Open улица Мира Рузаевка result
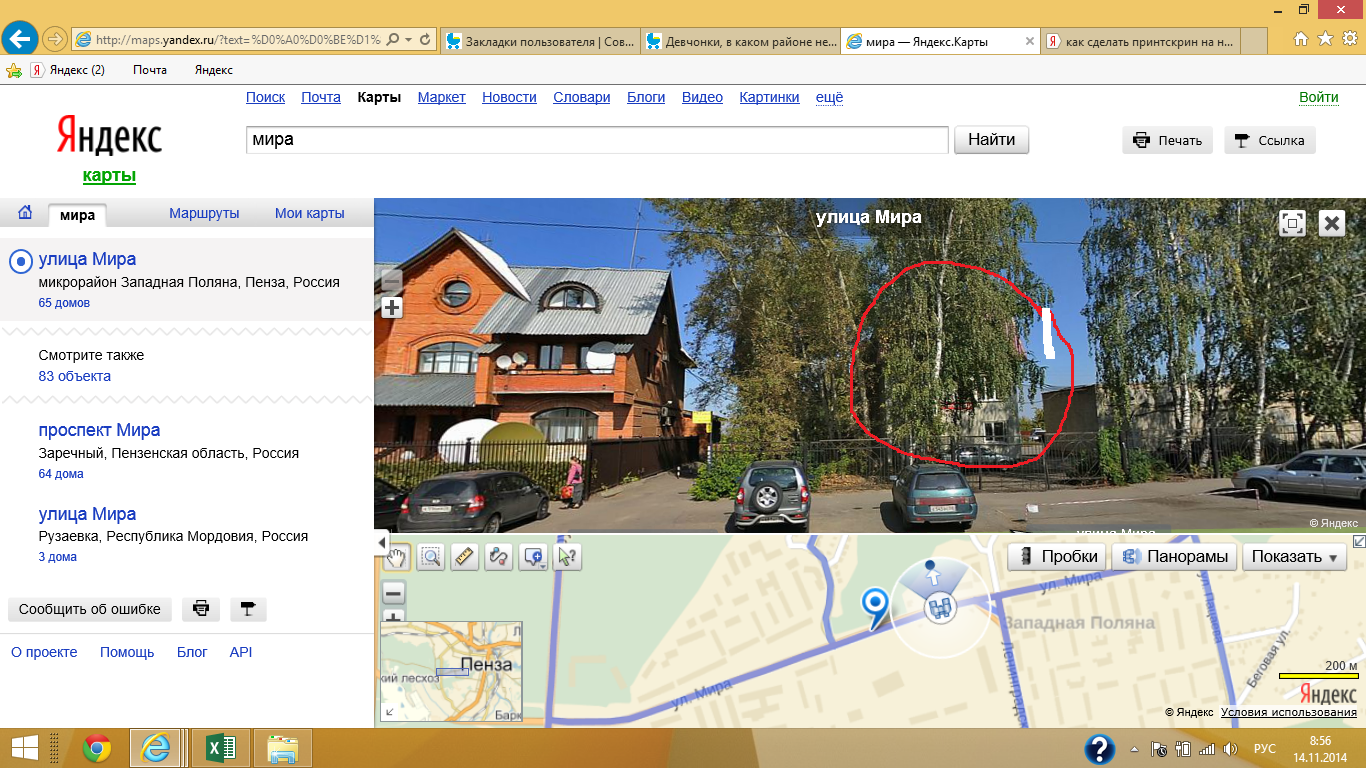Image resolution: width=1366 pixels, height=768 pixels. 87,514
